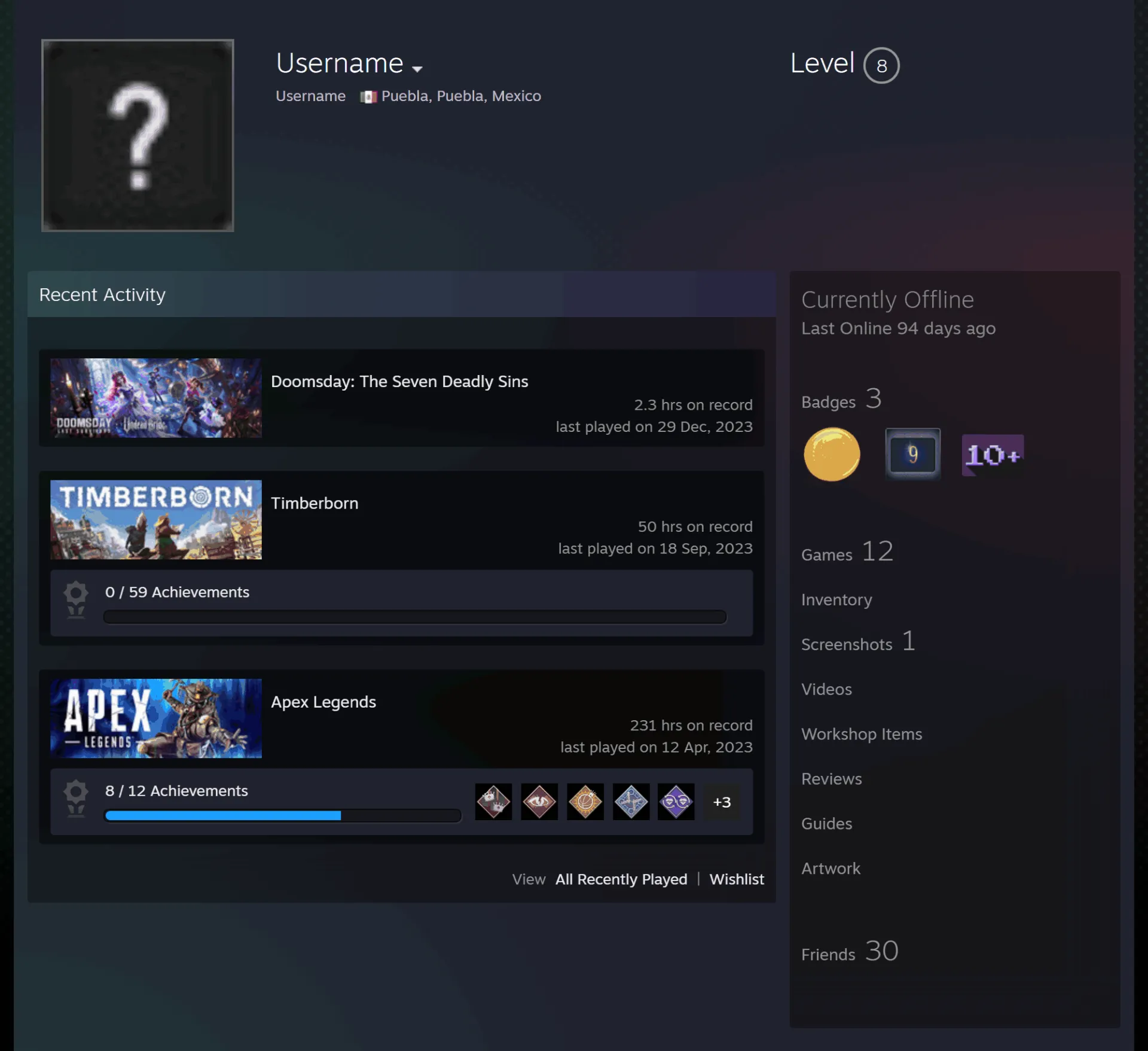Open the eye achievement icon in Apex

coord(539,802)
